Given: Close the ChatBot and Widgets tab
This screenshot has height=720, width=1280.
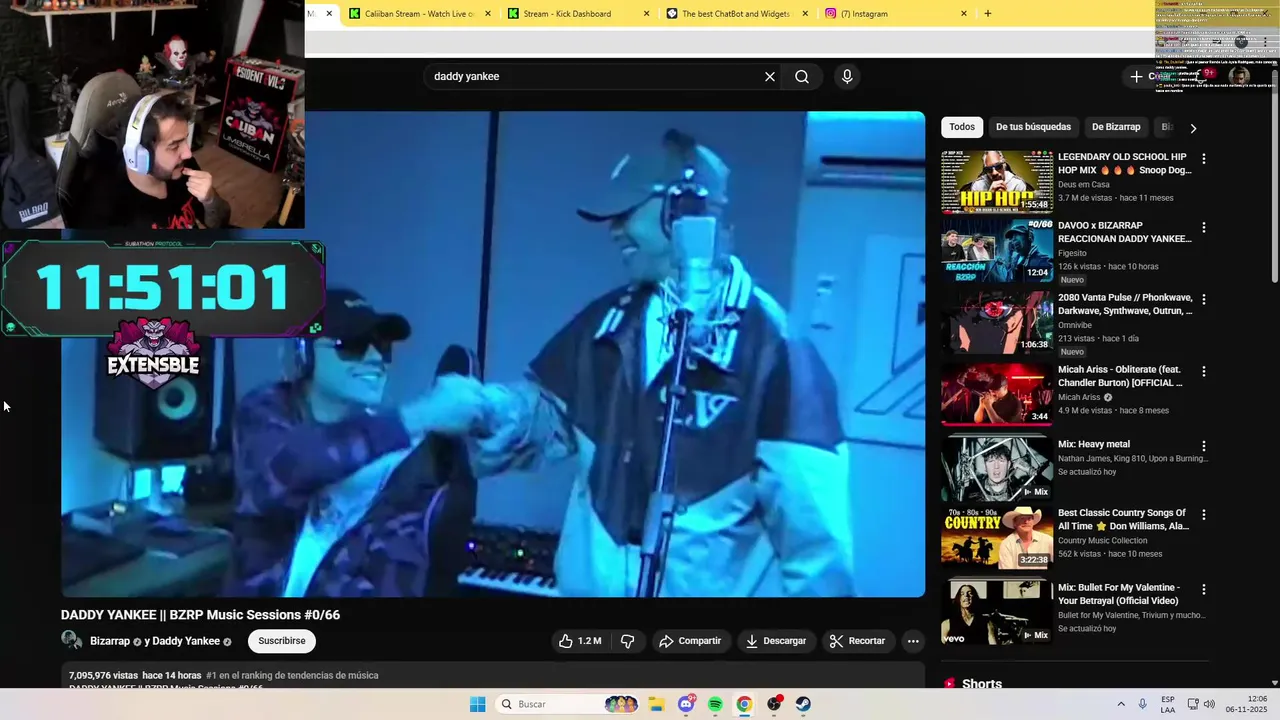Looking at the screenshot, I should [x=805, y=14].
